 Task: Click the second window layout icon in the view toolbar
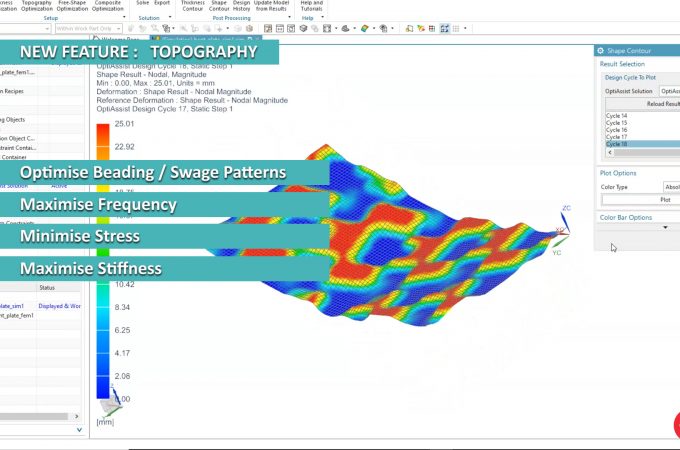(280, 29)
